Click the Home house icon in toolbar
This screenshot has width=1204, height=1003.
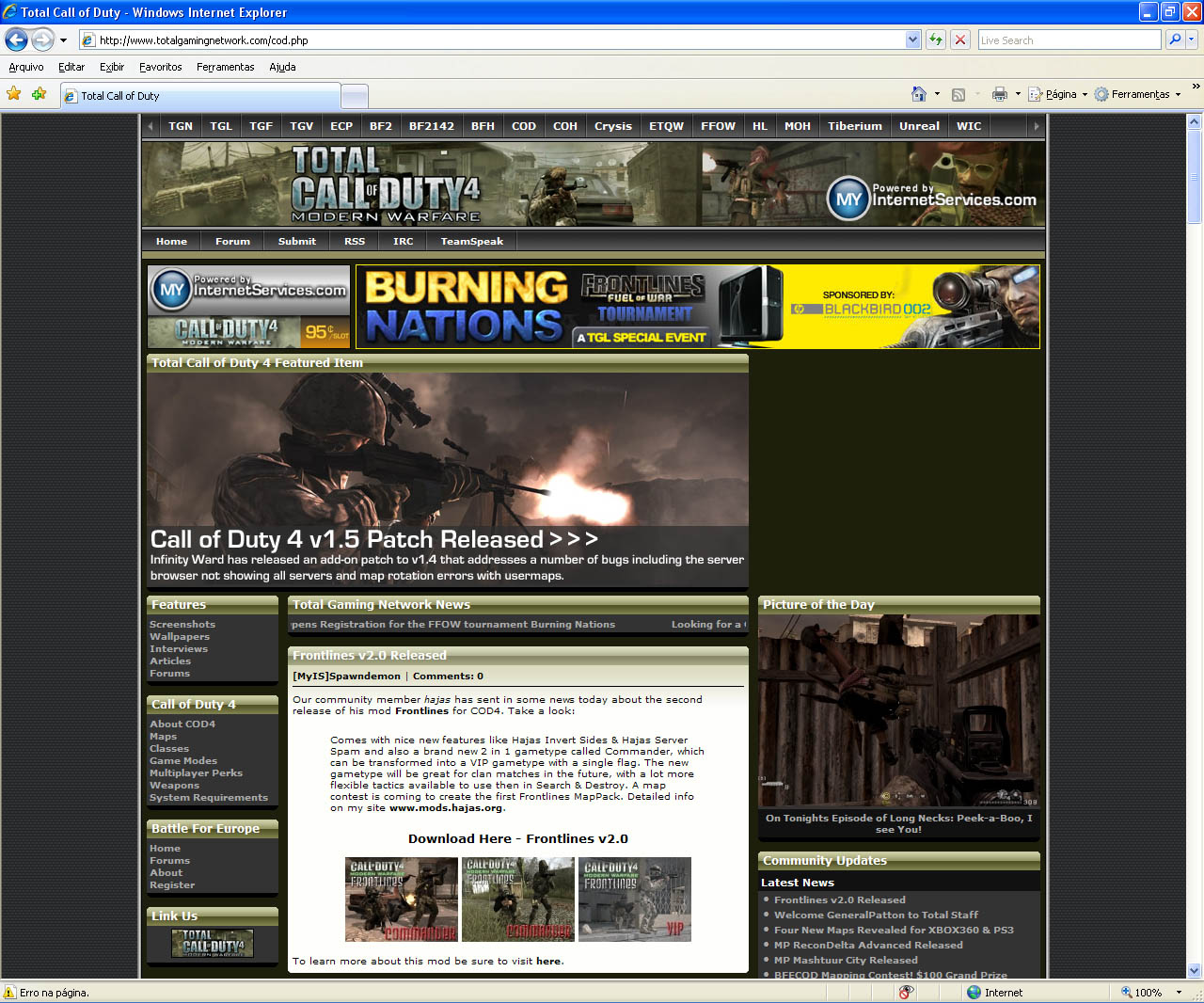coord(919,94)
